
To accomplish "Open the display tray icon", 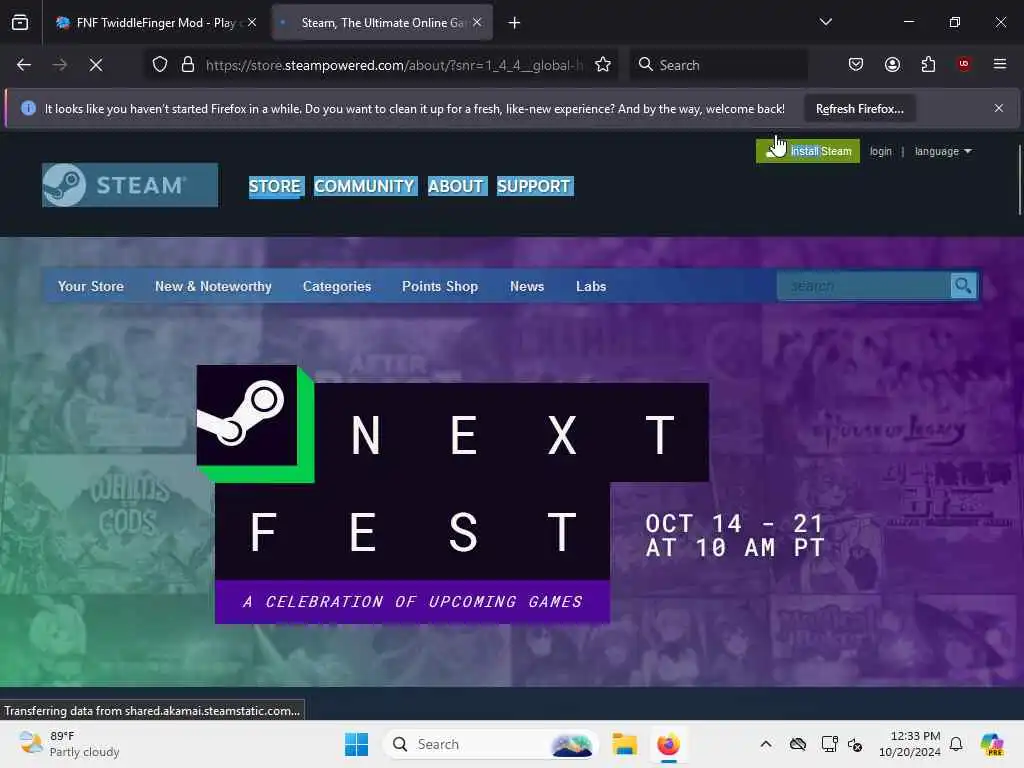I will [829, 744].
